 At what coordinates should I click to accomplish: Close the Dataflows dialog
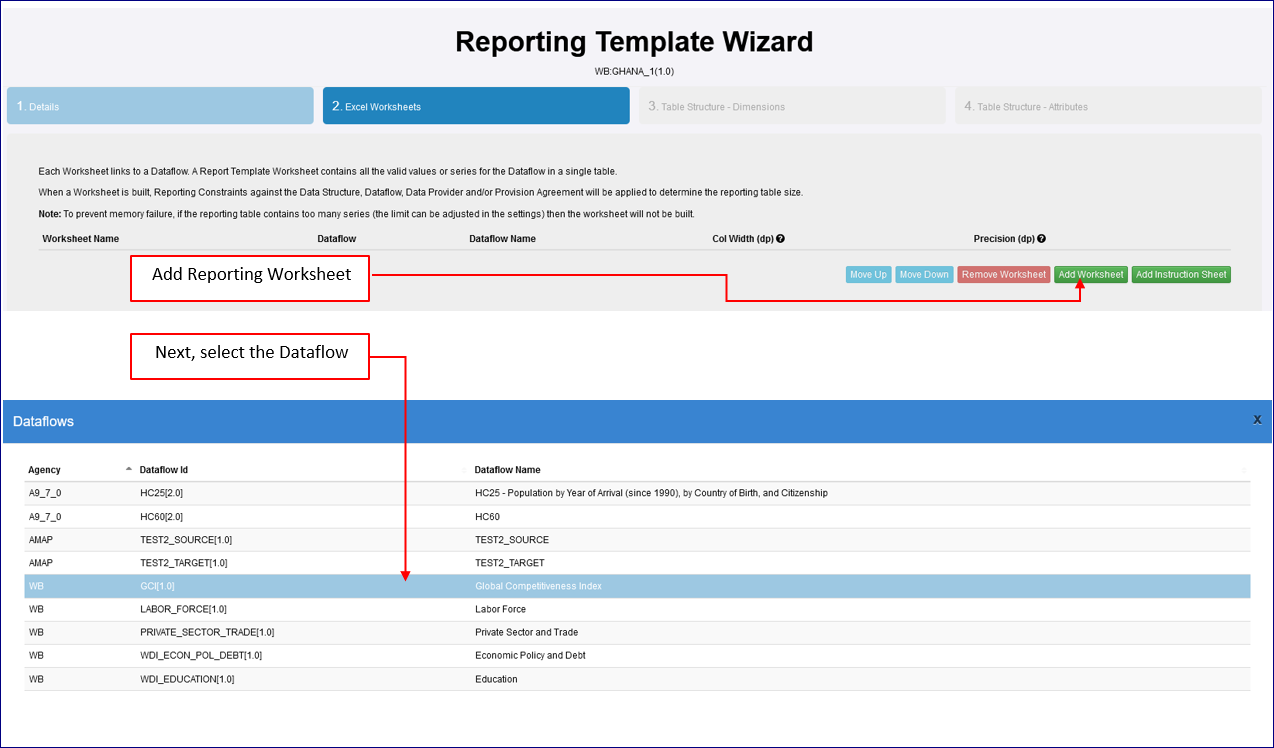[x=1257, y=420]
